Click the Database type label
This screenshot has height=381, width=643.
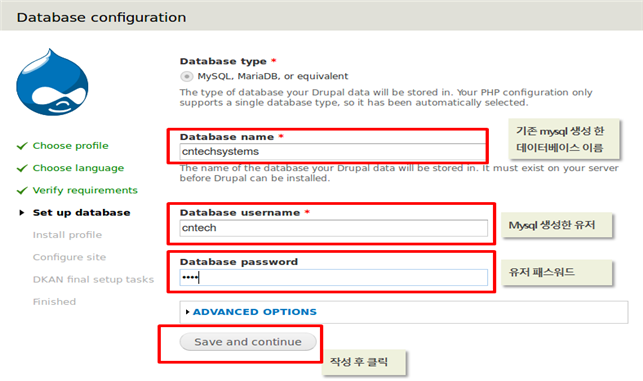[223, 62]
